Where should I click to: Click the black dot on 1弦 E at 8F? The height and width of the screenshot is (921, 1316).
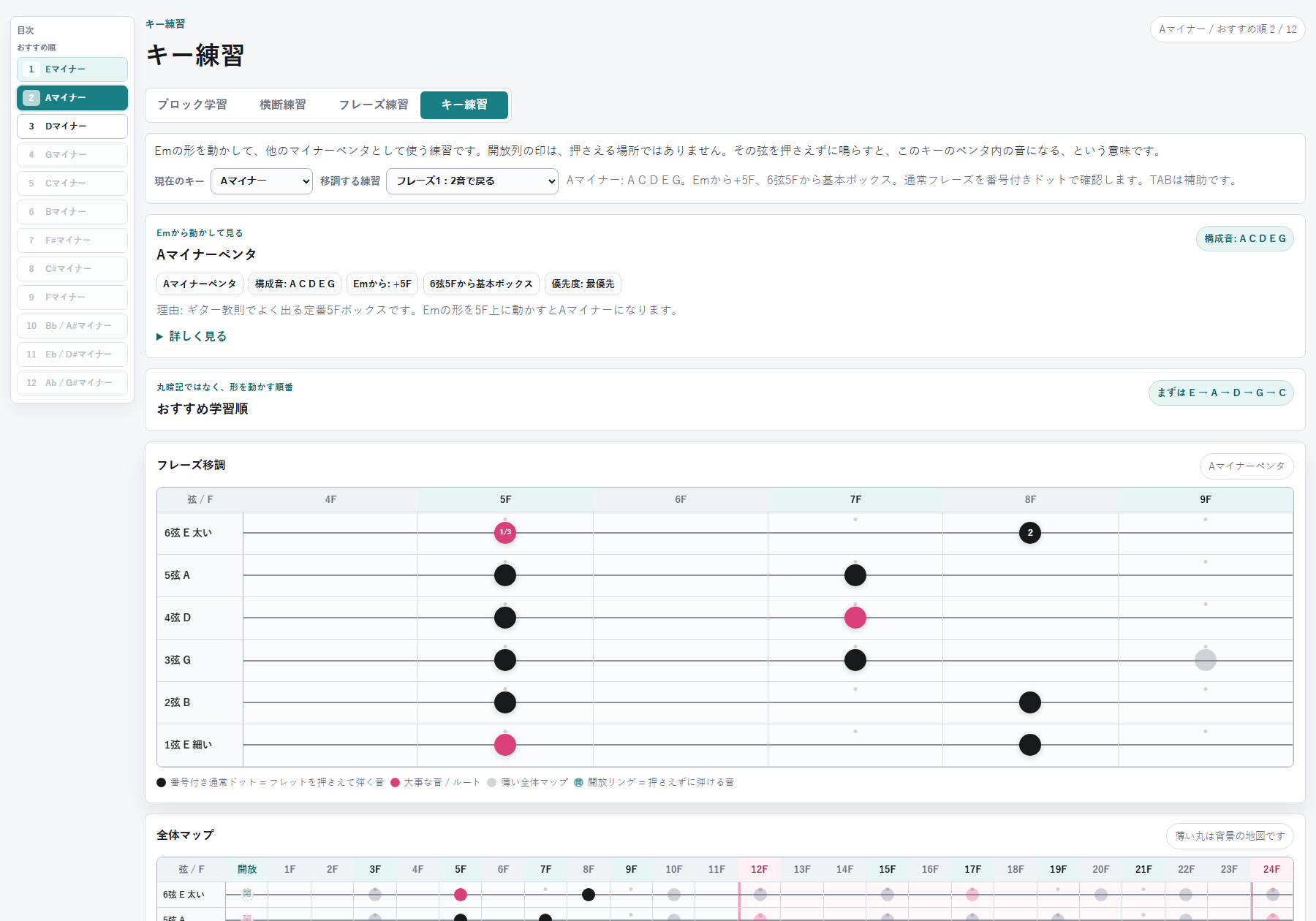(1030, 745)
